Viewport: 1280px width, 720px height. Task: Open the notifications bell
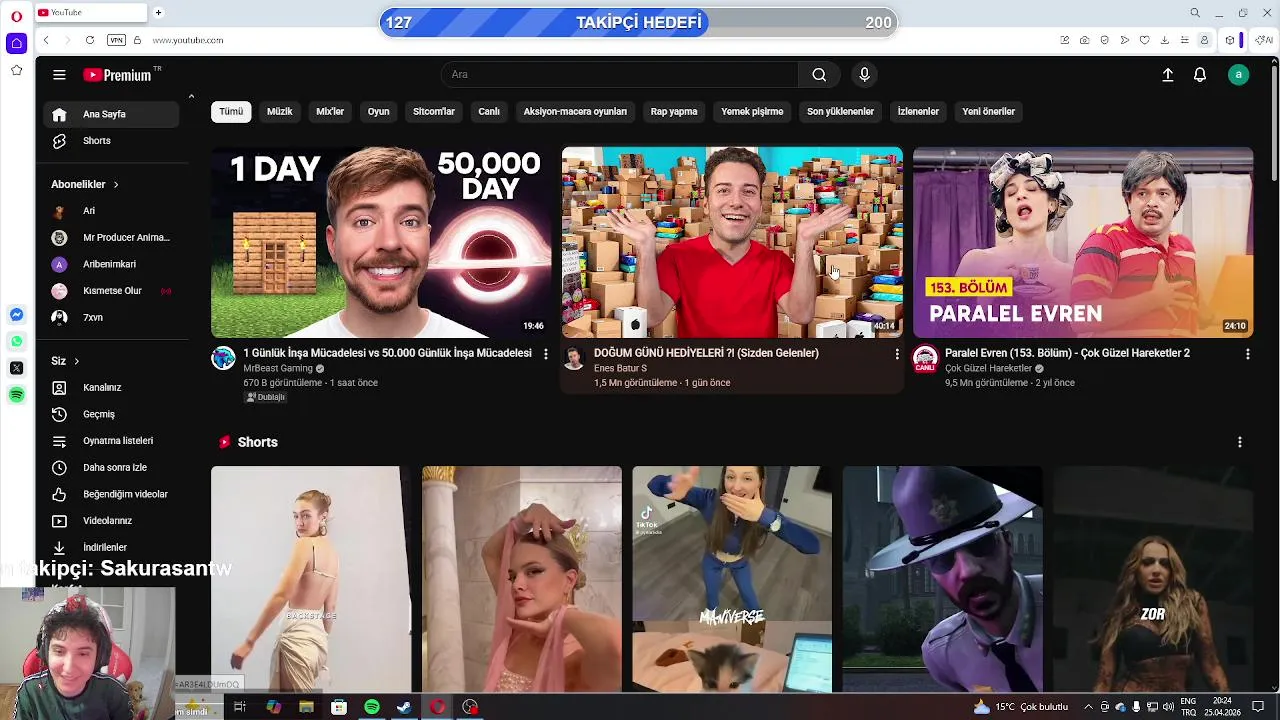coord(1200,74)
